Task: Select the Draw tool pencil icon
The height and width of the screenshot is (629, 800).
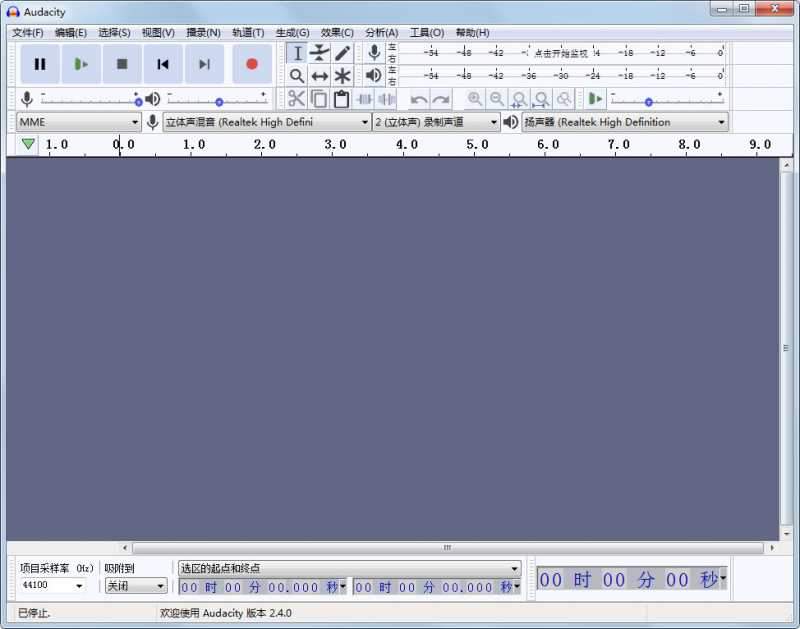Action: click(343, 52)
